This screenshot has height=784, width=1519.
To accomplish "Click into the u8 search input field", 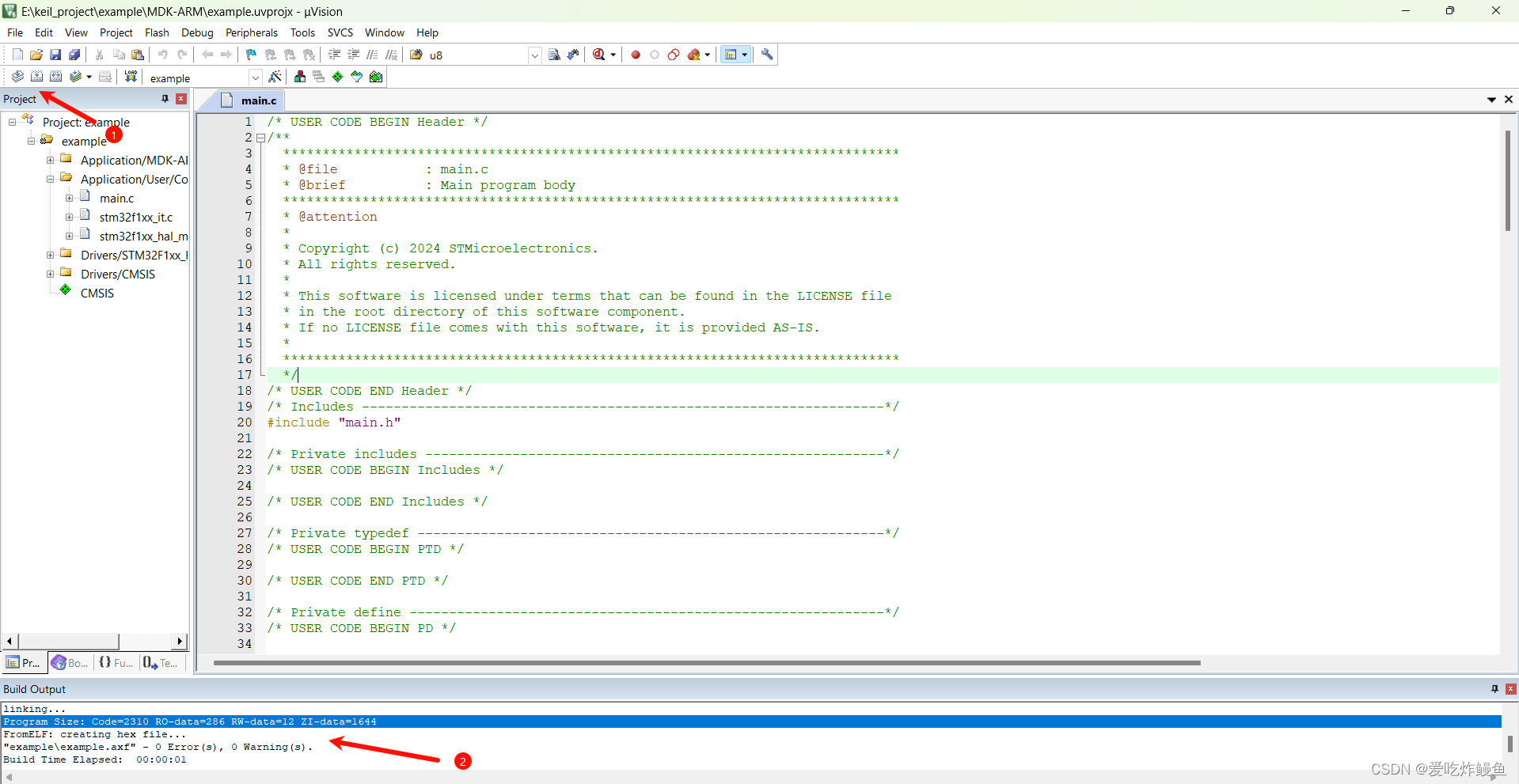I will (477, 55).
